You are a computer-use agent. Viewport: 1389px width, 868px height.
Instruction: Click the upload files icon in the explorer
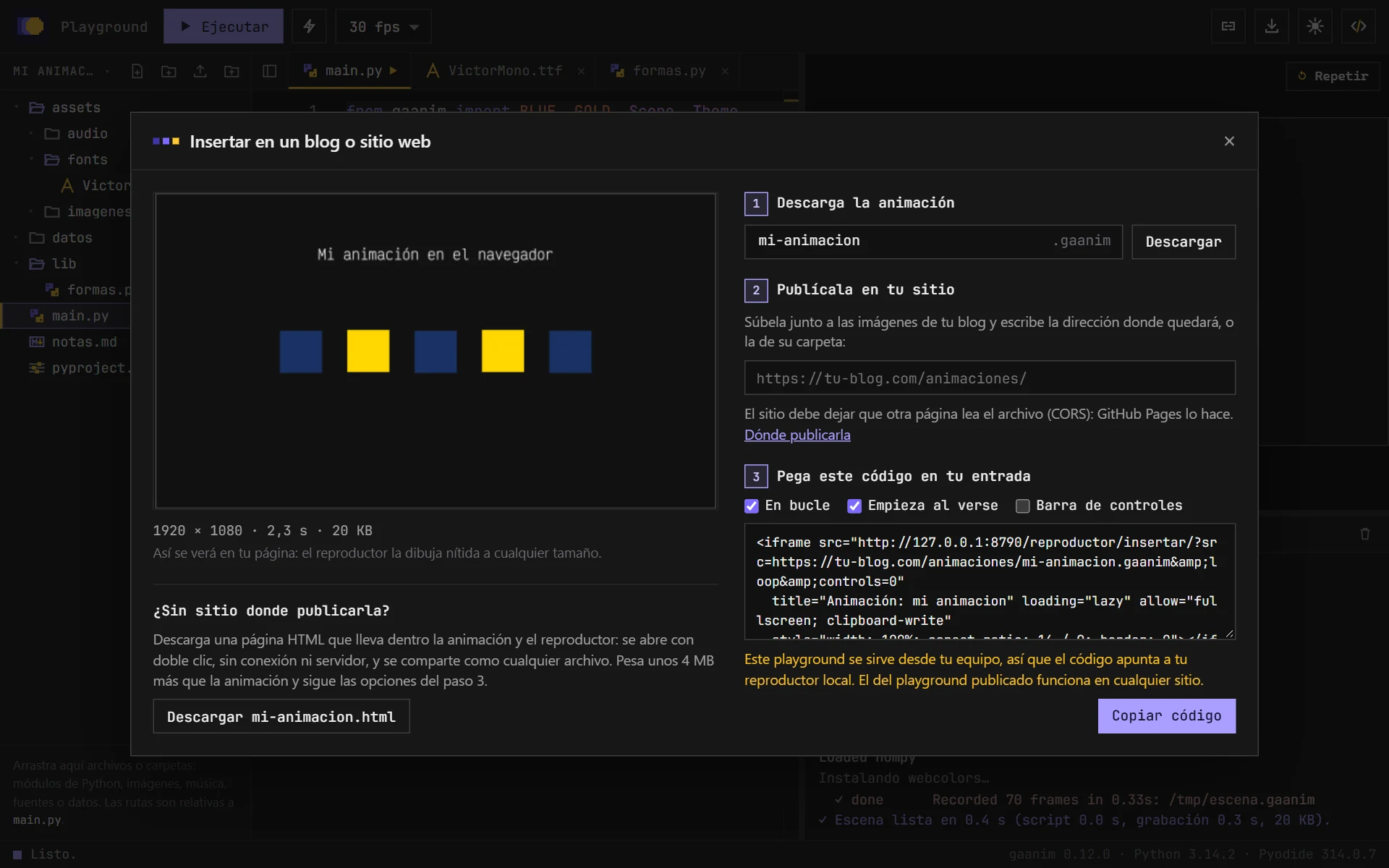coord(200,71)
